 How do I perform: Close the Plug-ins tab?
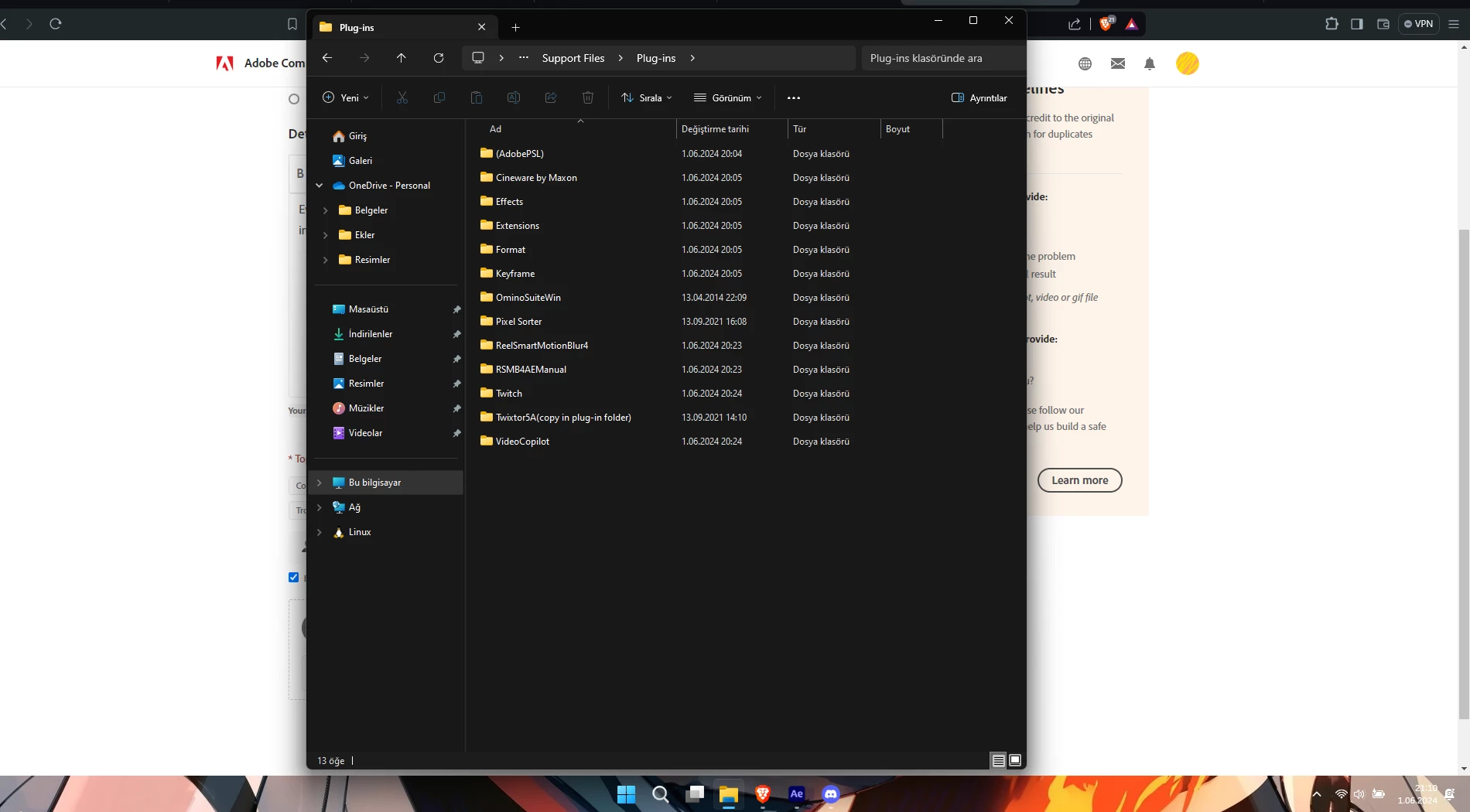point(482,27)
